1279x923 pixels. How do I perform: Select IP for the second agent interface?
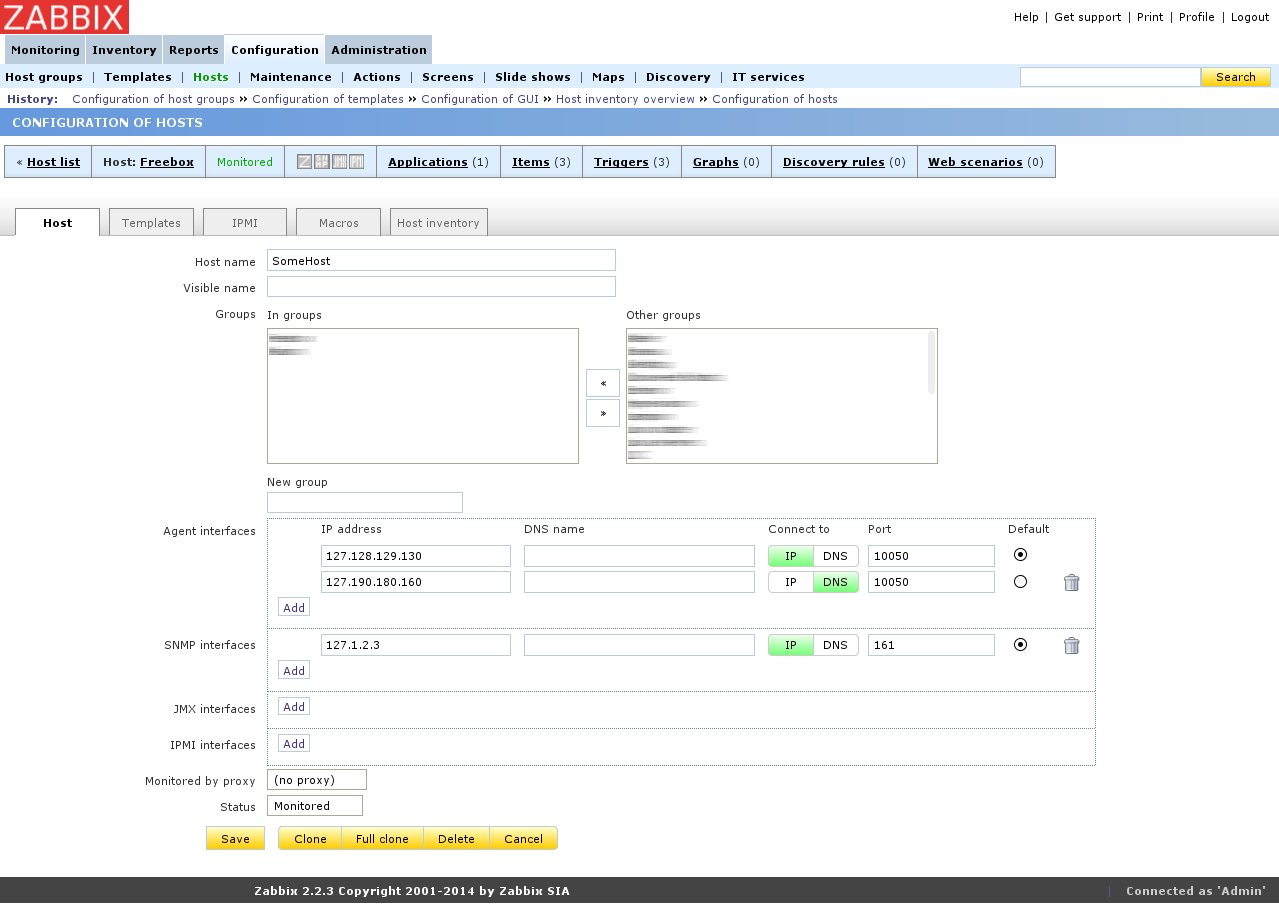(791, 582)
